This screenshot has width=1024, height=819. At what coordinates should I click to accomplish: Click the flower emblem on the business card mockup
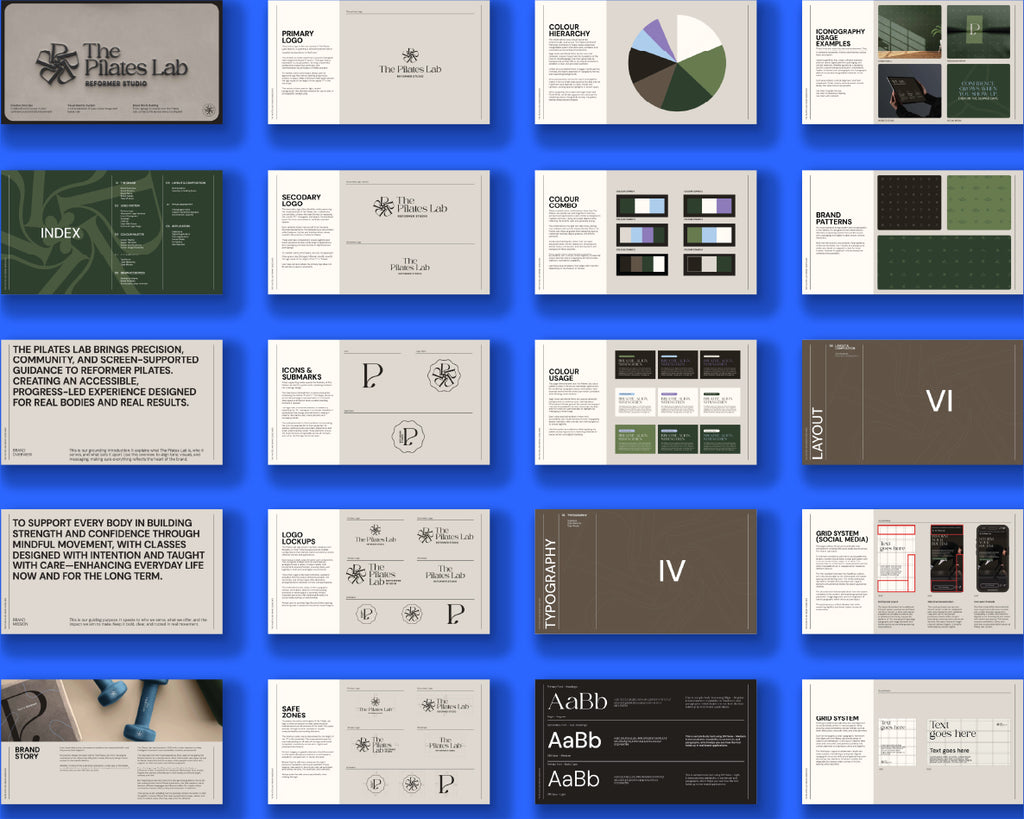point(57,64)
